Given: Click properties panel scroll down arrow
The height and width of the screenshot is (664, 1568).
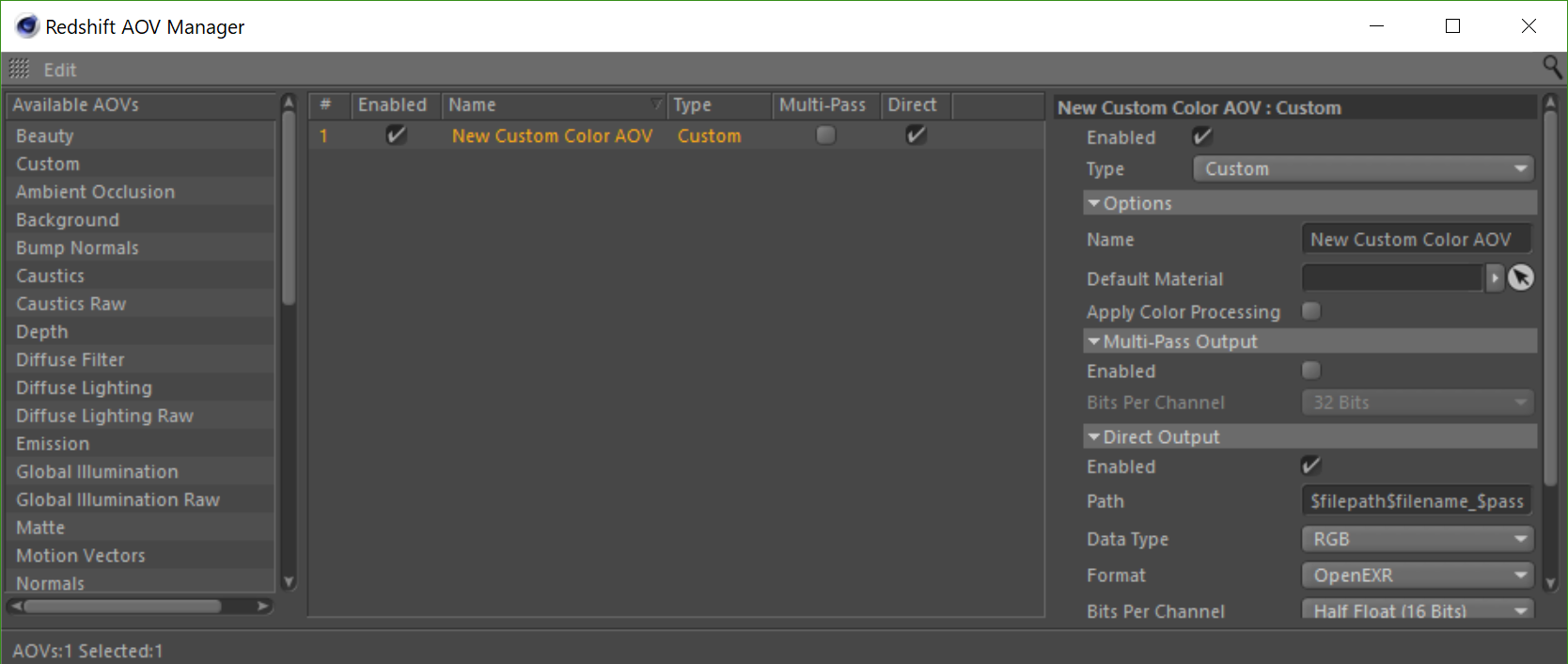Looking at the screenshot, I should point(1550,583).
